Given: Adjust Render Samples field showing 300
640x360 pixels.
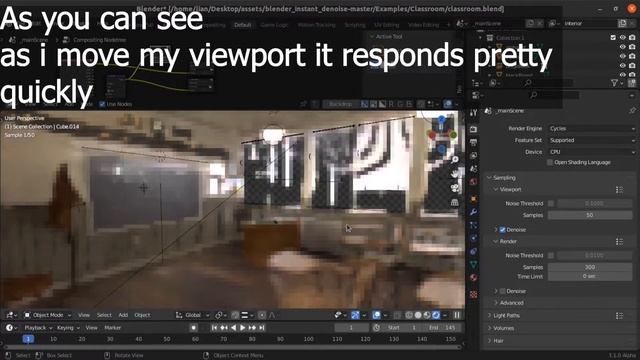Looking at the screenshot, I should click(x=590, y=267).
